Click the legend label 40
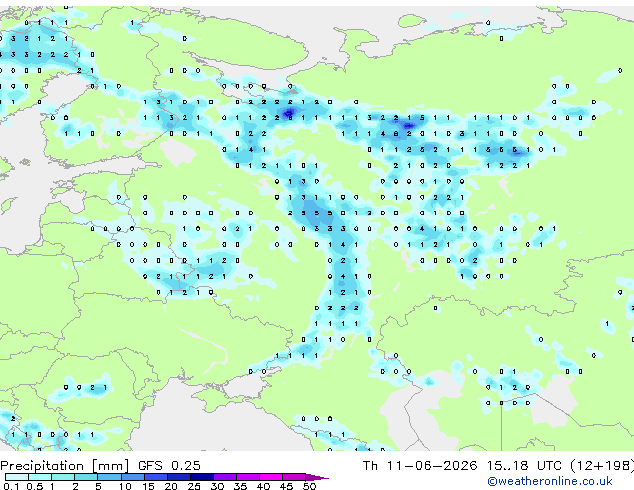This screenshot has height=490, width=634. point(263,486)
